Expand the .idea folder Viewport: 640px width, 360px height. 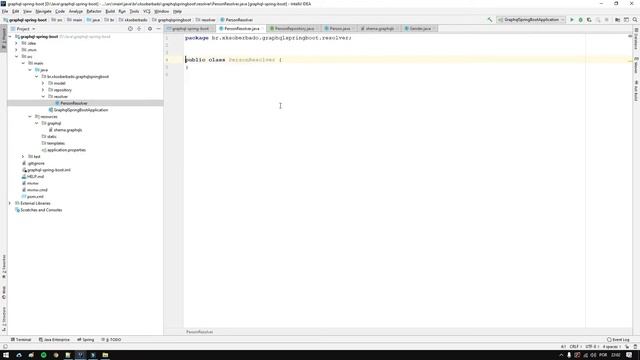click(17, 43)
